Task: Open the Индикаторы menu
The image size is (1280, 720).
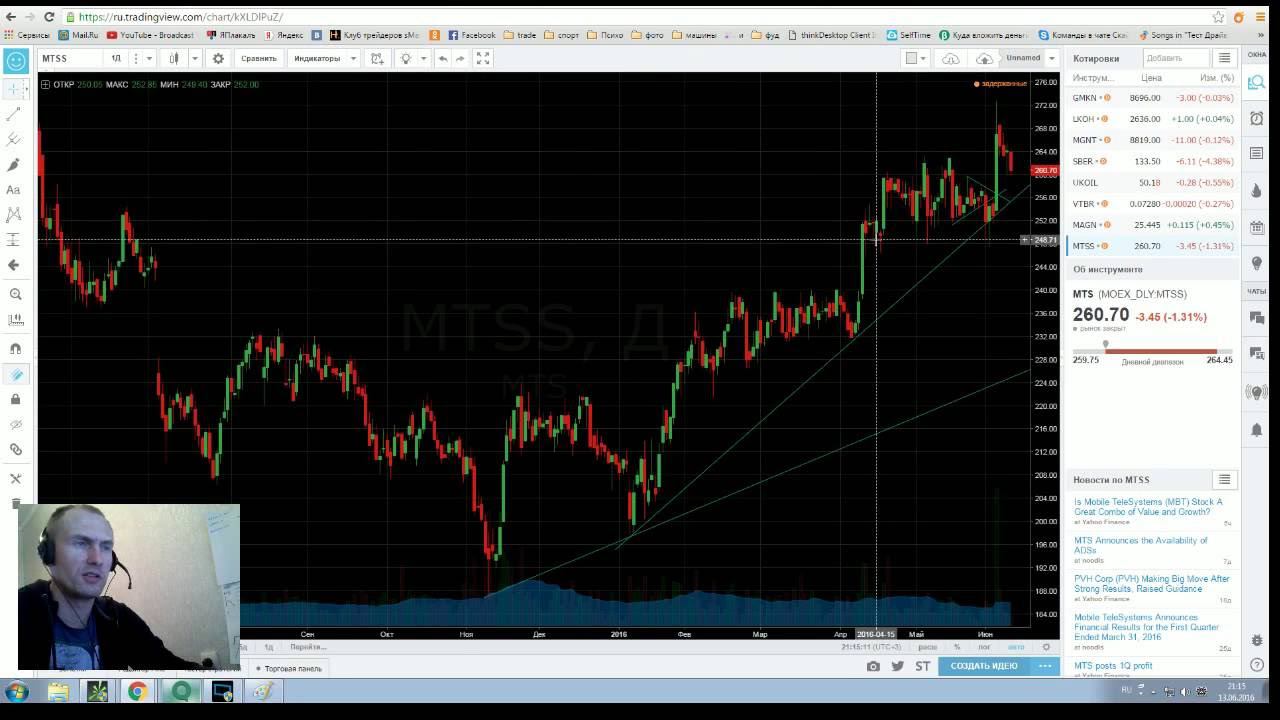Action: 316,58
